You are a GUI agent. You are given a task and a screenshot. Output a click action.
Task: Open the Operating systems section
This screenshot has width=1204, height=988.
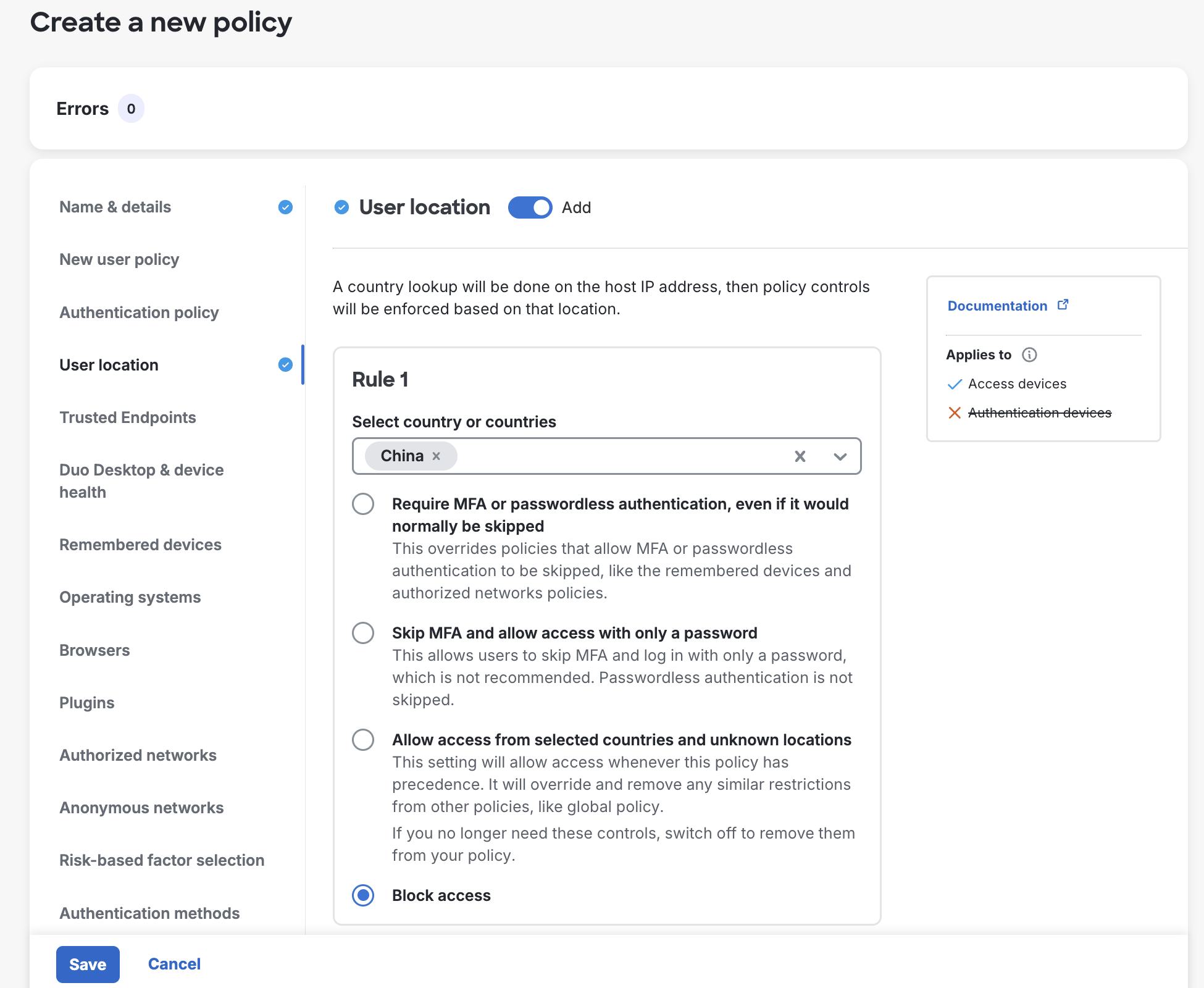click(x=130, y=597)
